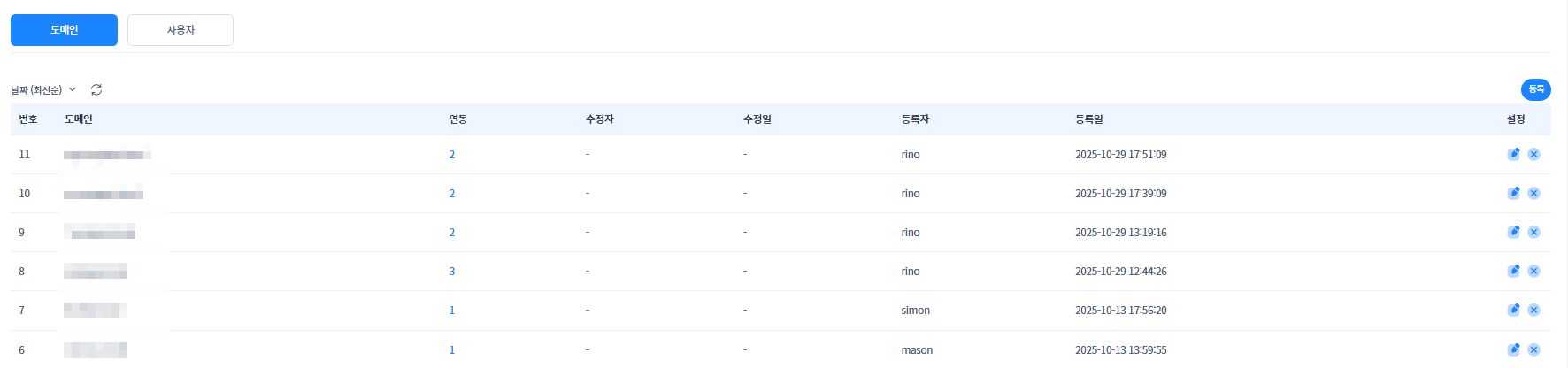The height and width of the screenshot is (368, 1568).
Task: Edit the domain in row 11
Action: coord(1513,154)
